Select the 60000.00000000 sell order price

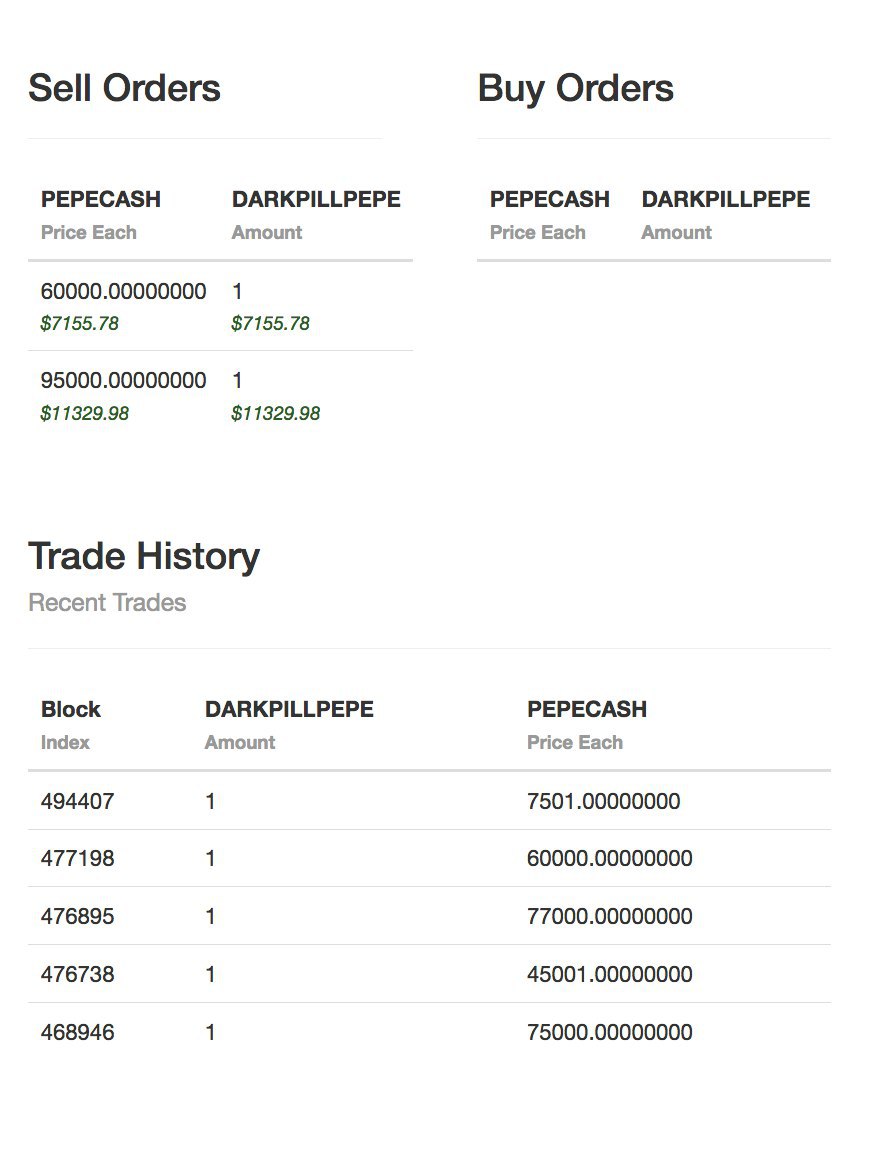[x=123, y=291]
